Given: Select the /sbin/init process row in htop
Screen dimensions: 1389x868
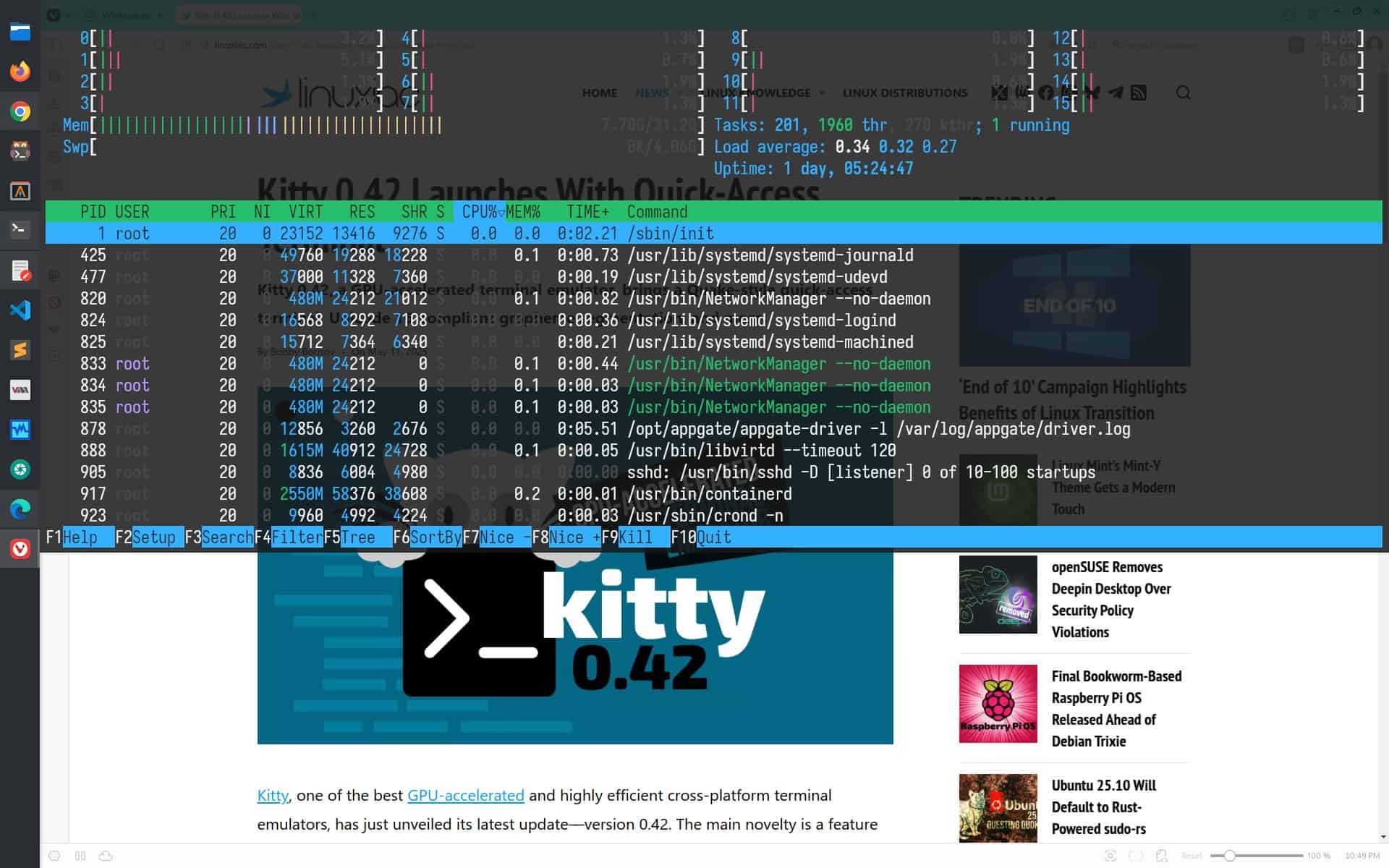Looking at the screenshot, I should coord(362,233).
